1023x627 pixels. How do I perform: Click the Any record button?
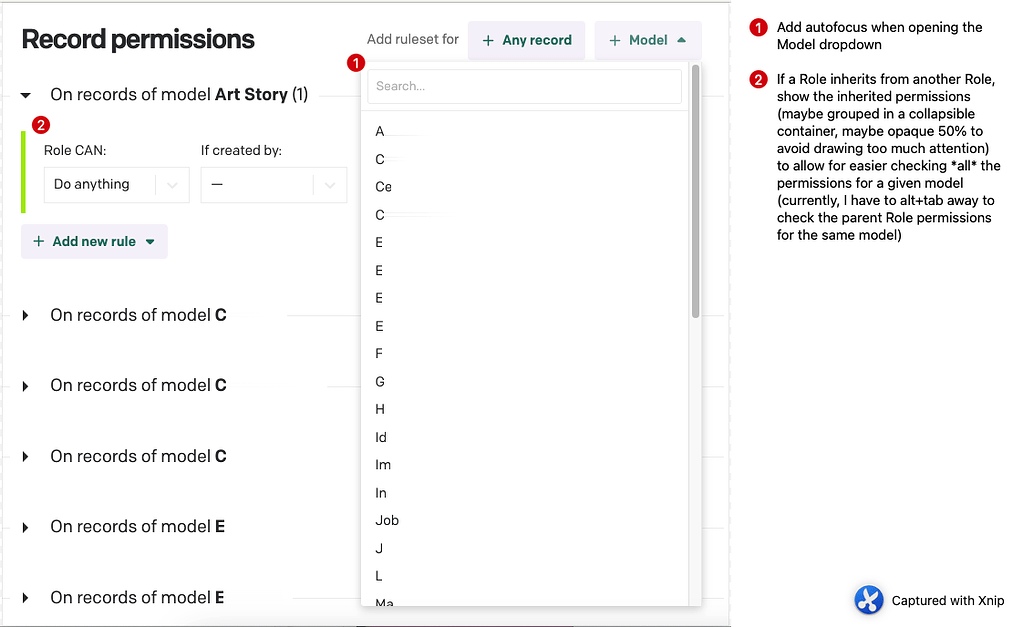(x=527, y=41)
